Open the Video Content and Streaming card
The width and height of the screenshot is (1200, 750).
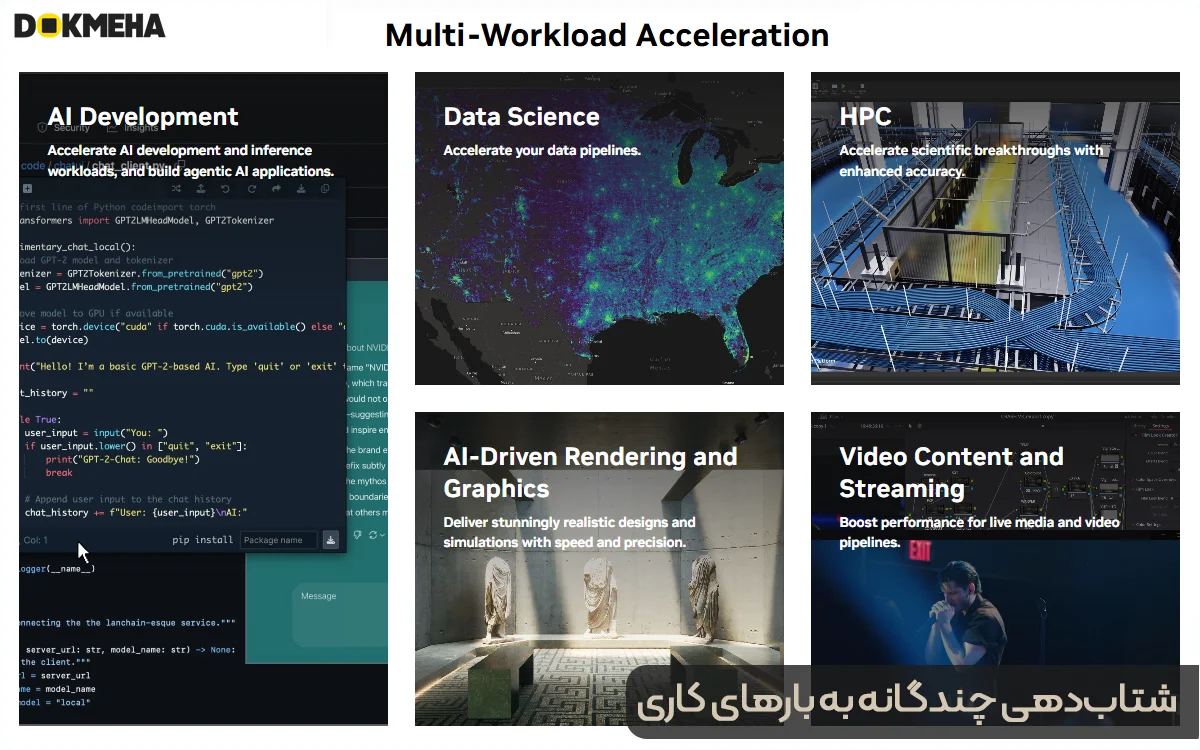(x=995, y=568)
